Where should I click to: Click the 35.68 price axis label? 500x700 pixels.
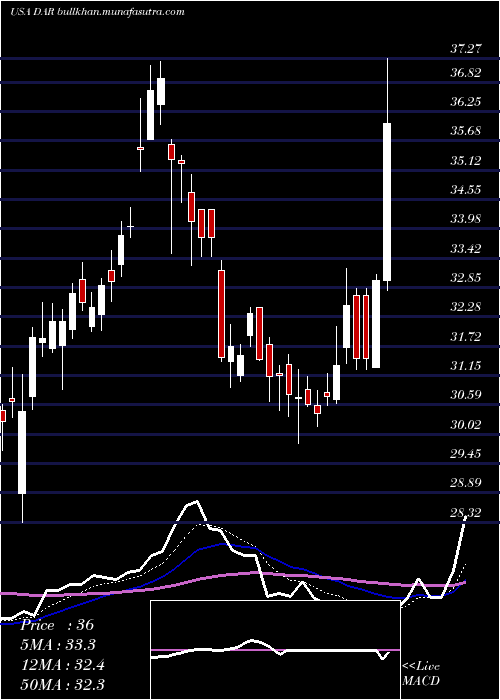466,131
